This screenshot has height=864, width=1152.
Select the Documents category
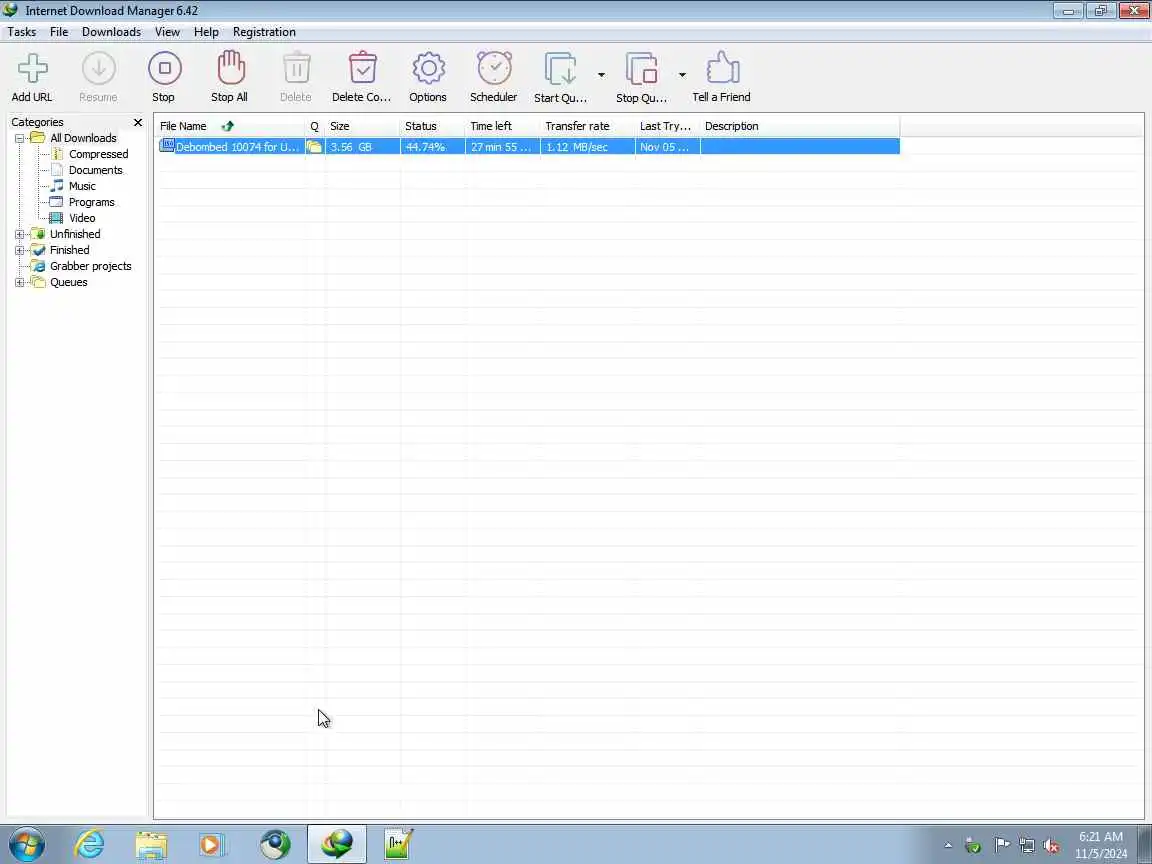tap(96, 170)
